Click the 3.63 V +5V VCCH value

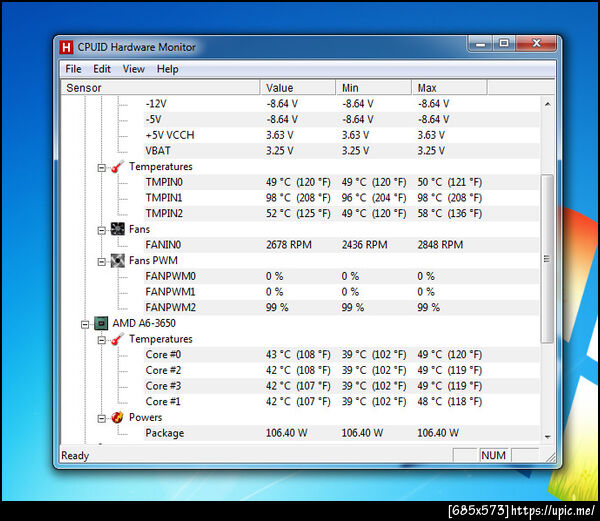pos(280,135)
